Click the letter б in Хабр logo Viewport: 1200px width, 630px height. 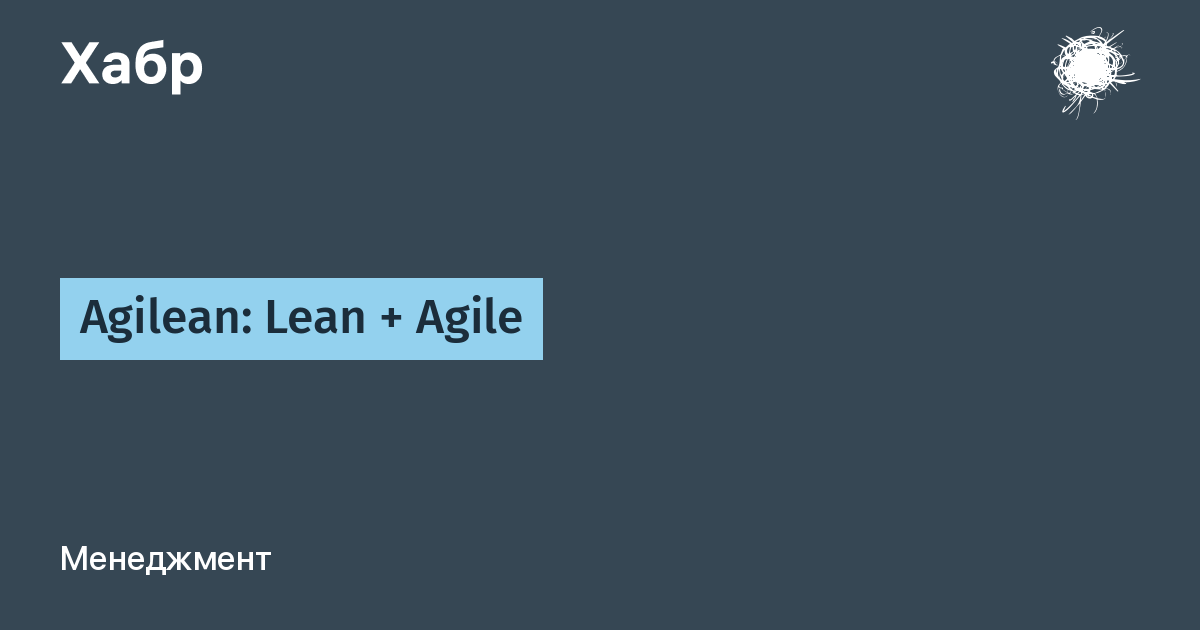point(151,63)
